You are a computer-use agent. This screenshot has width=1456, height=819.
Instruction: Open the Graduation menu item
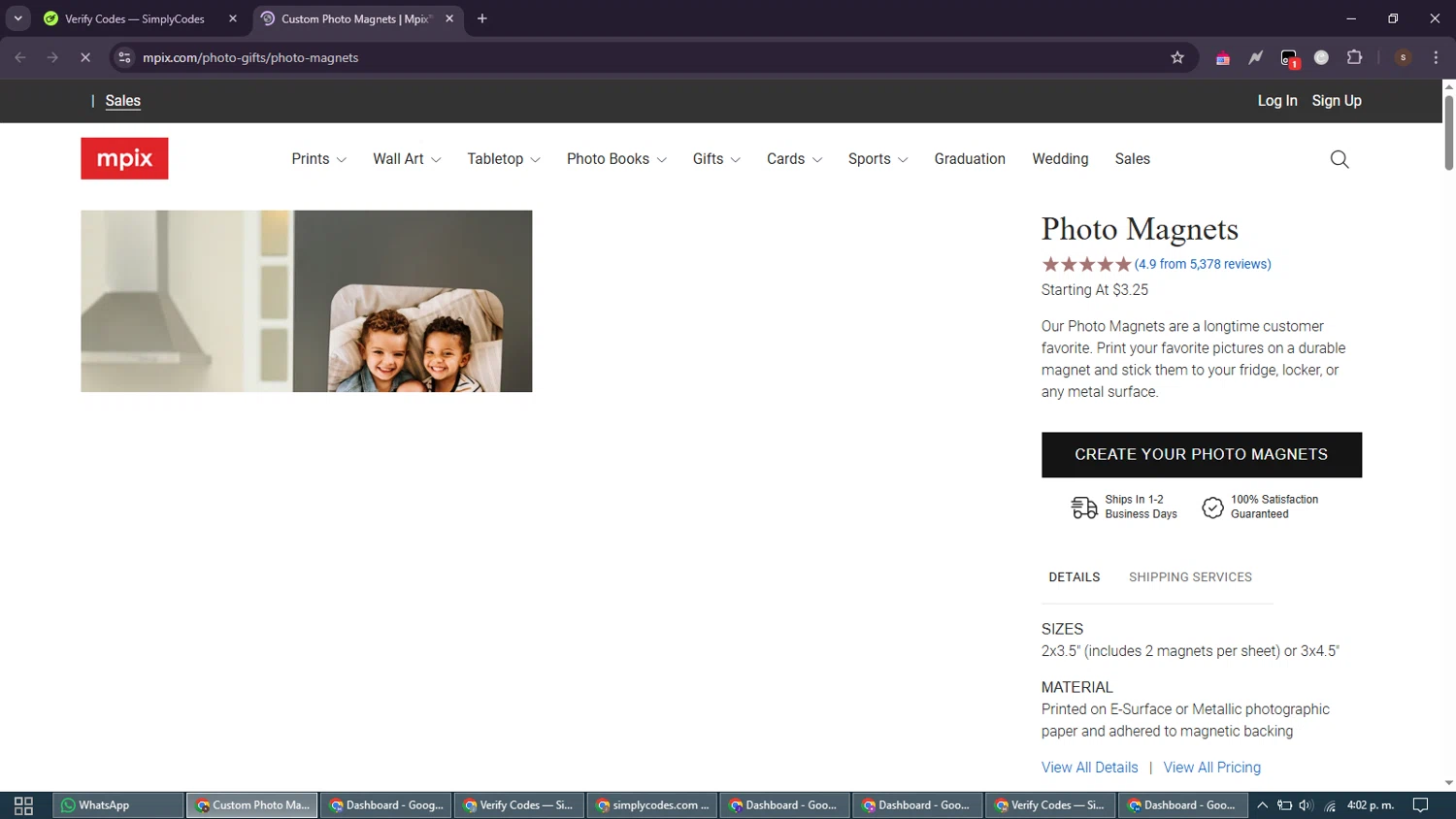[x=969, y=159]
